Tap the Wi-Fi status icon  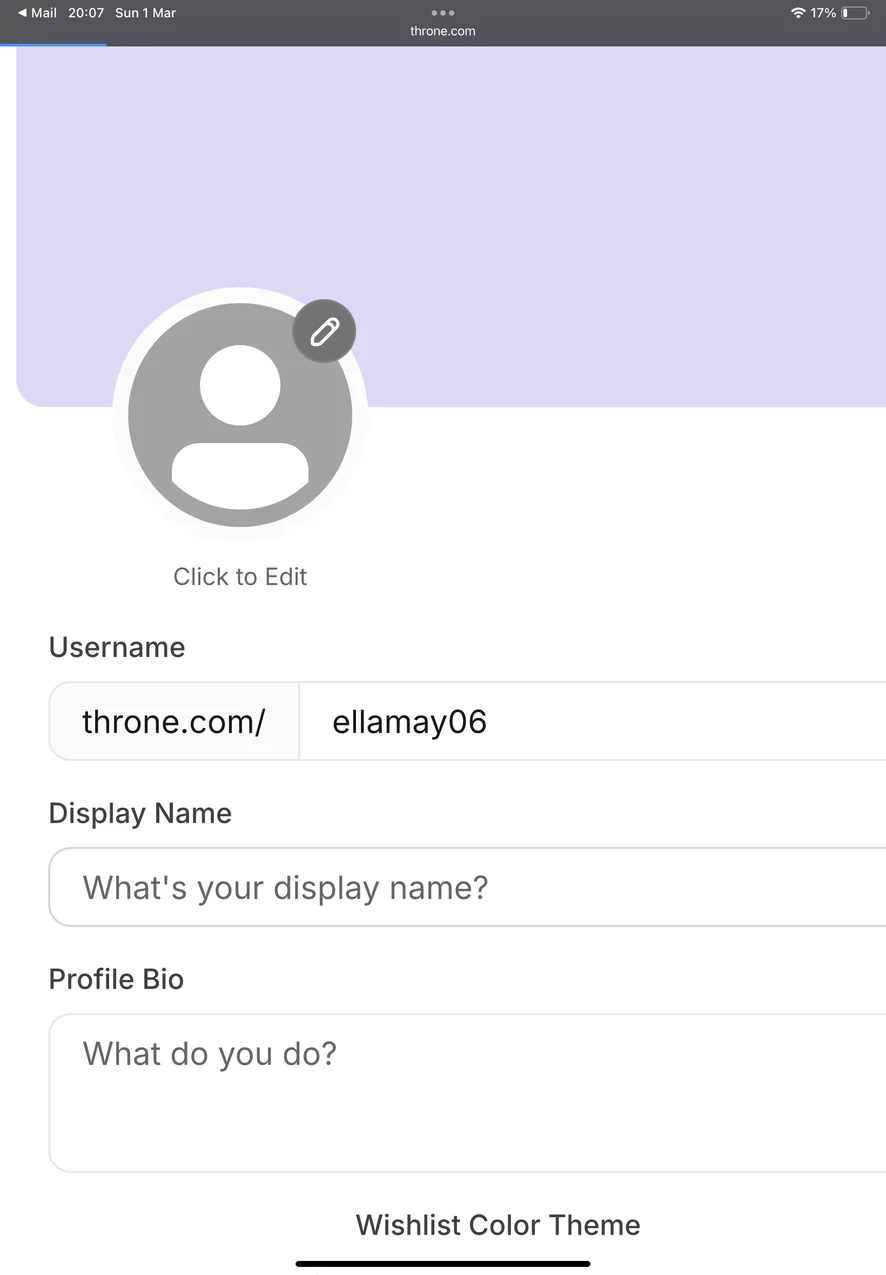click(x=798, y=13)
